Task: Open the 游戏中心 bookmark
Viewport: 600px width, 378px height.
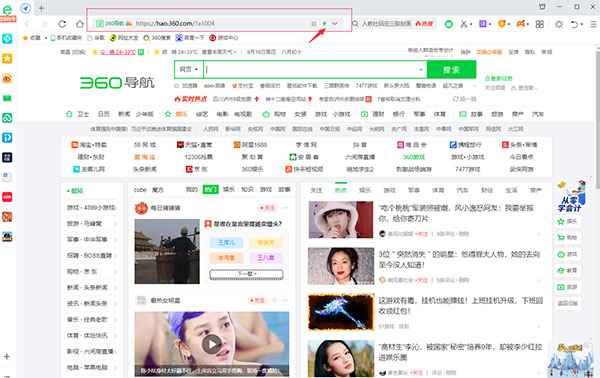Action: point(223,37)
